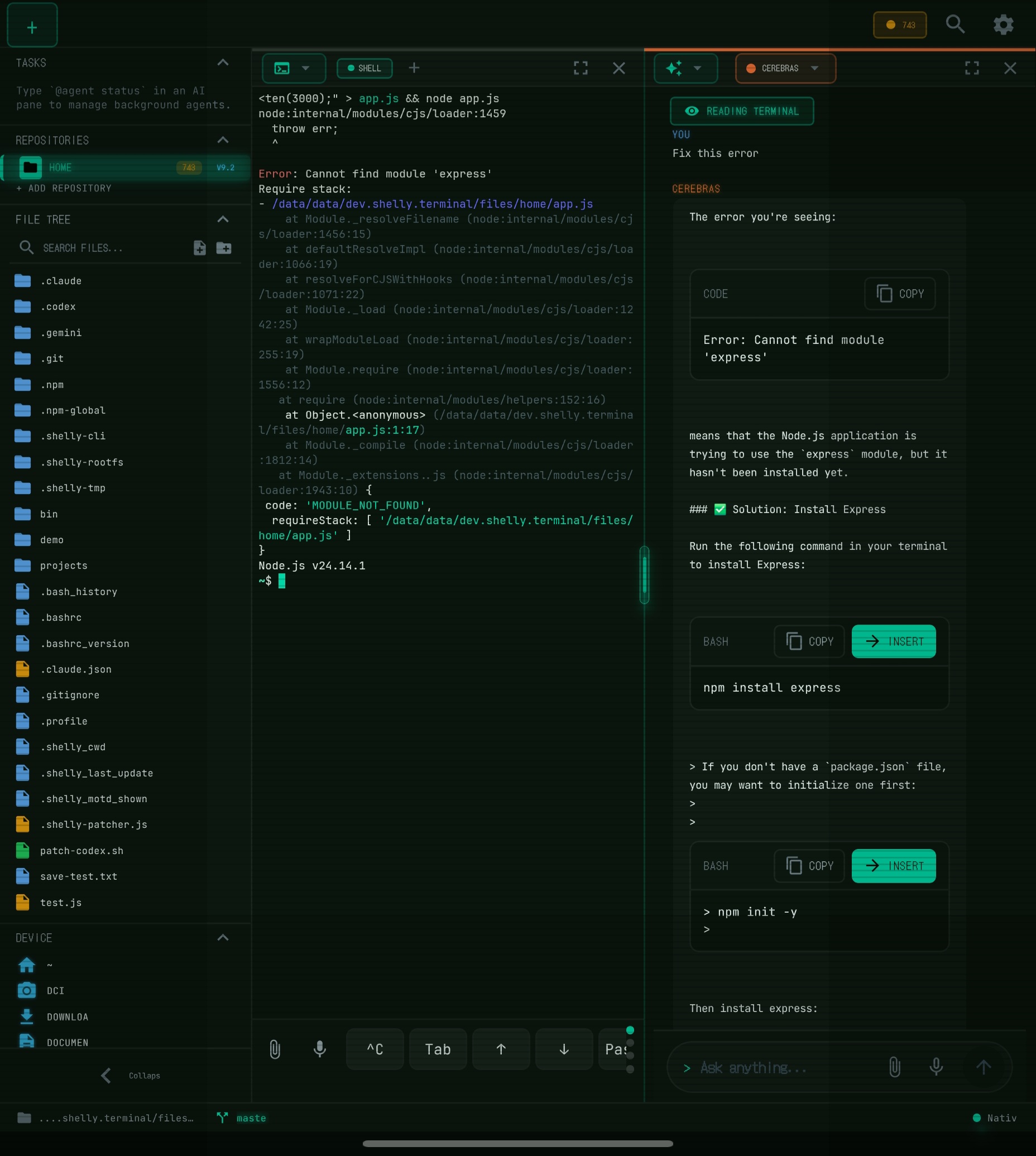Screen dimensions: 1036x1156
Task: Copy the npm install express command
Action: [809, 641]
